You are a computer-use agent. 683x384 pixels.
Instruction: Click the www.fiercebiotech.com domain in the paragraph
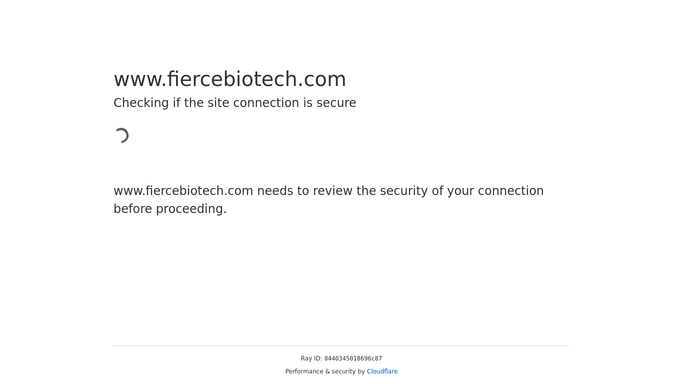[183, 191]
